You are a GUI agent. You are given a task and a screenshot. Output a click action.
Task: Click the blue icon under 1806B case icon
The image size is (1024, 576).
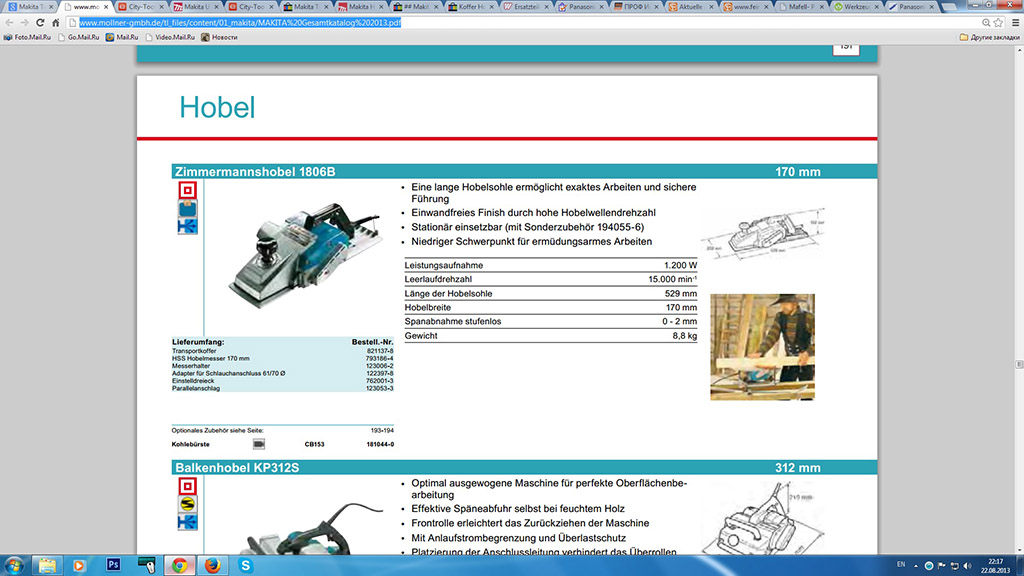click(187, 226)
